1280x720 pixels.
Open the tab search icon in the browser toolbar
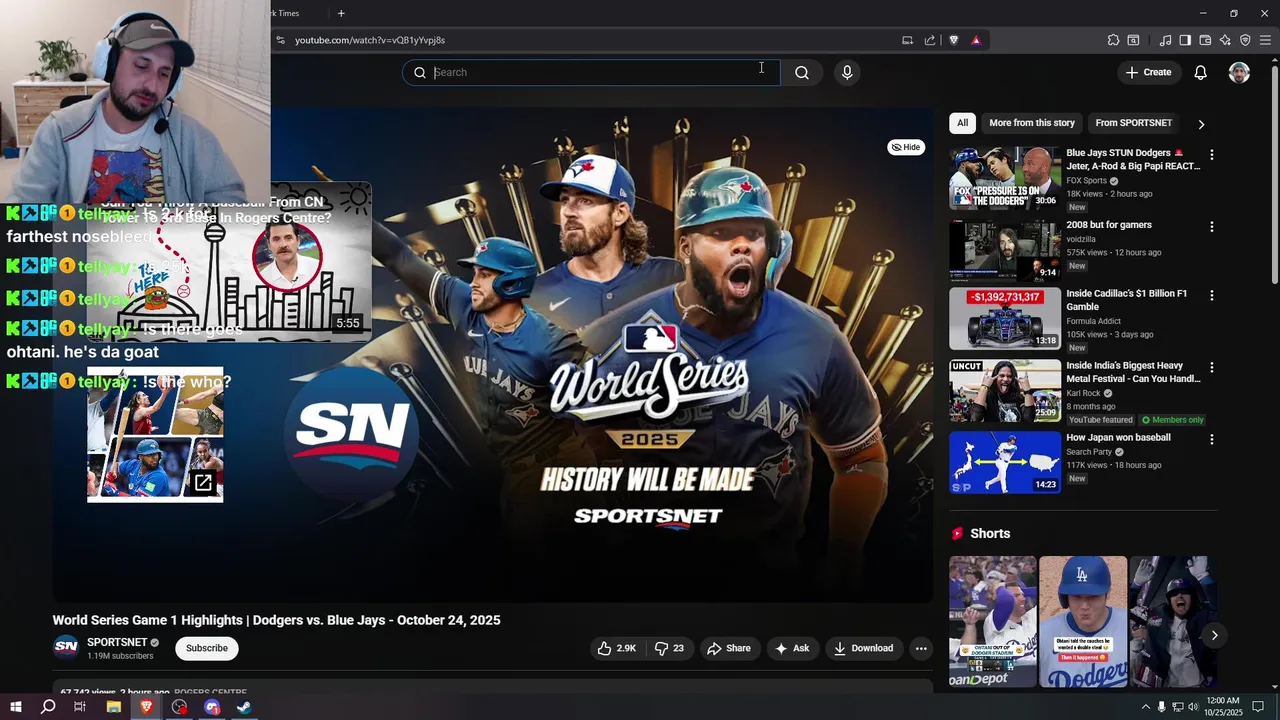(1133, 40)
